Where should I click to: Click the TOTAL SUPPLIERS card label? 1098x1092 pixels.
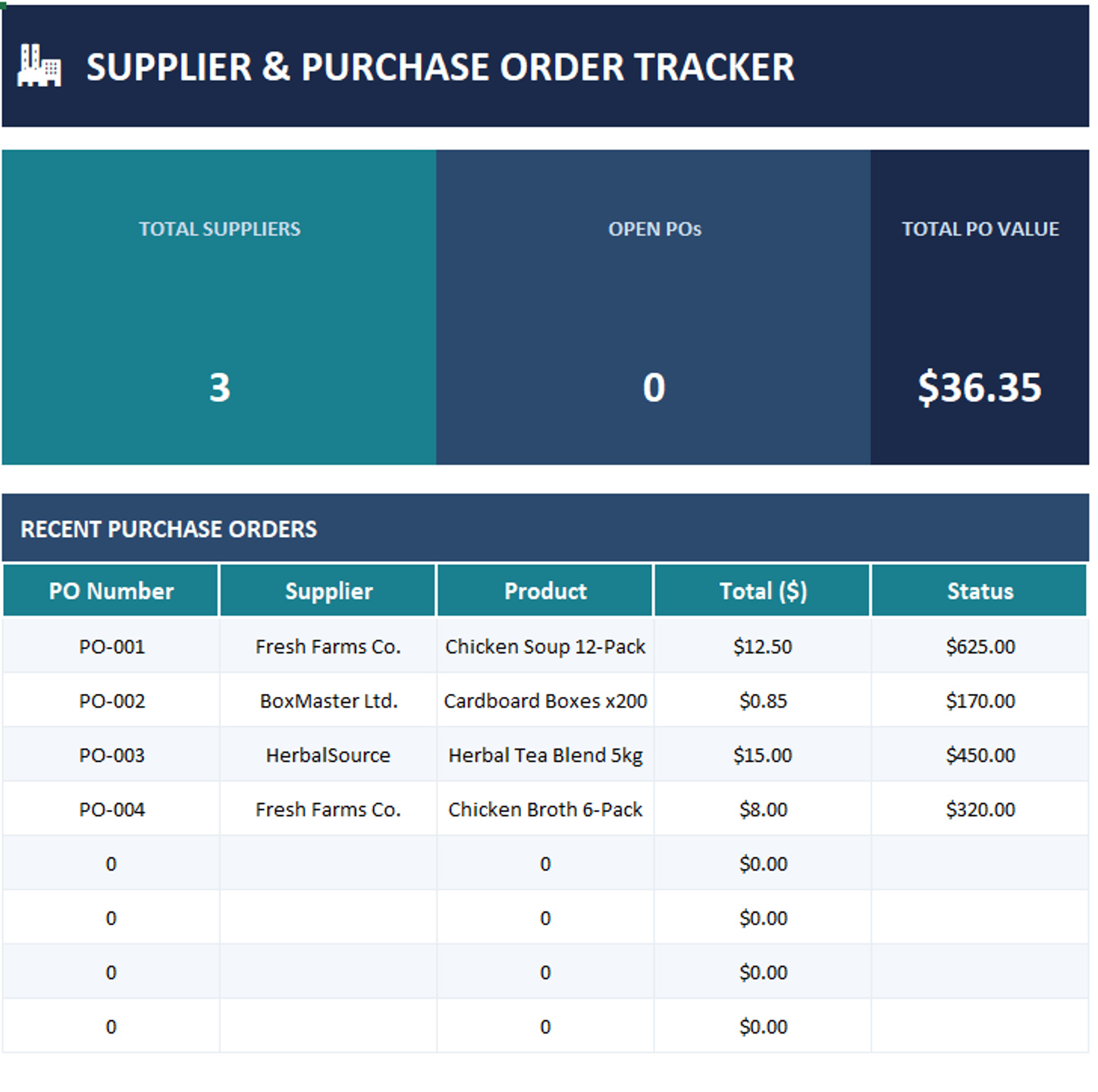point(219,229)
